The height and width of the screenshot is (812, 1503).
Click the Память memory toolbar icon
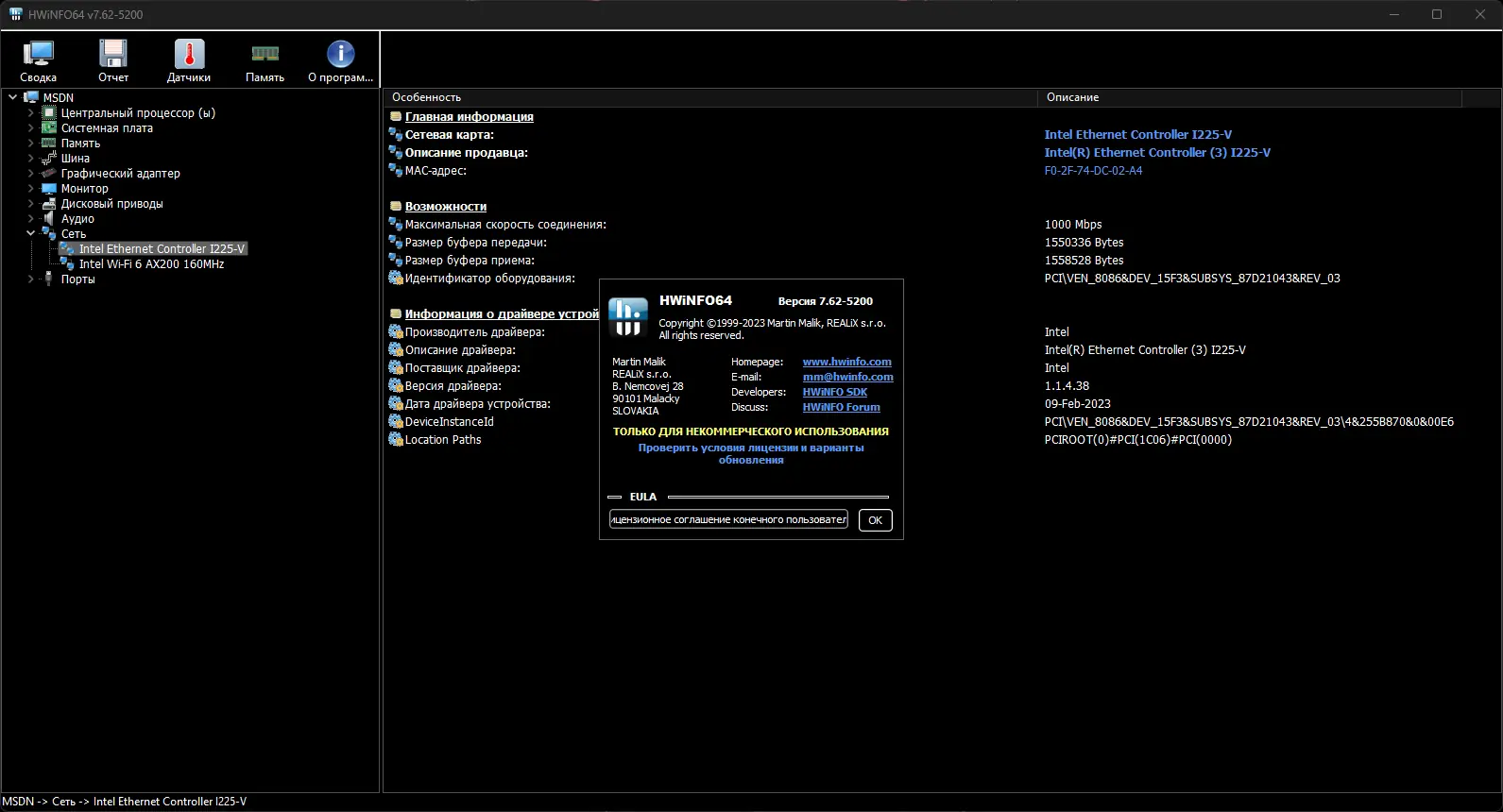click(265, 55)
